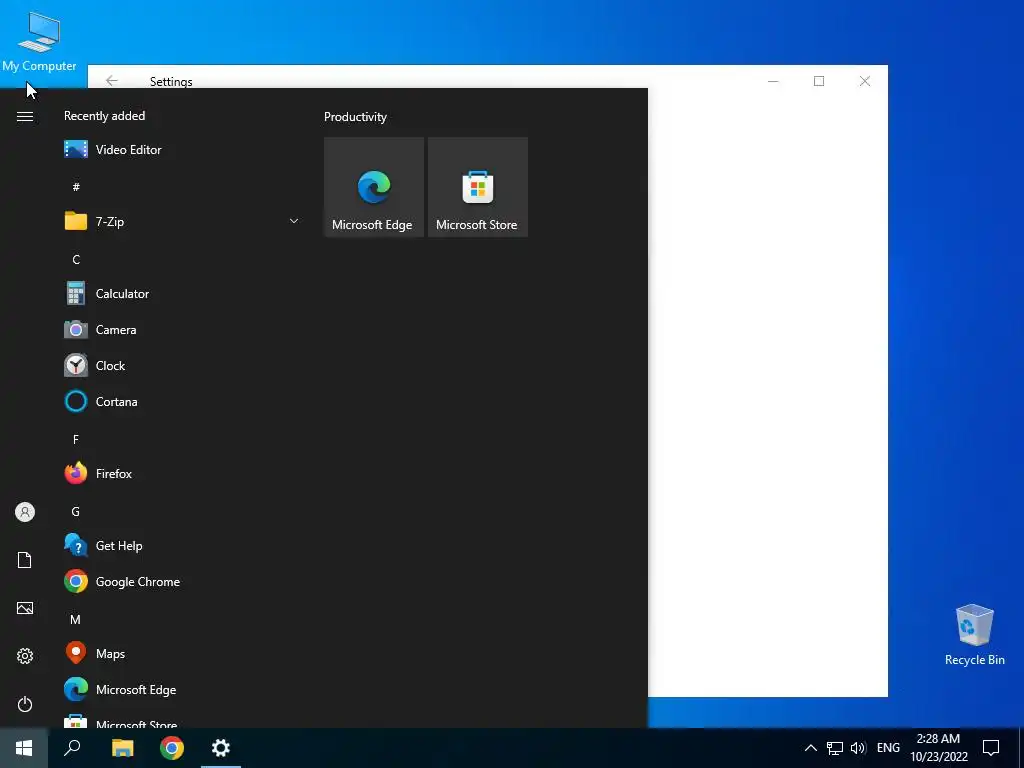Click the Microsoft Edge Productivity tile
The image size is (1024, 768).
coord(374,187)
